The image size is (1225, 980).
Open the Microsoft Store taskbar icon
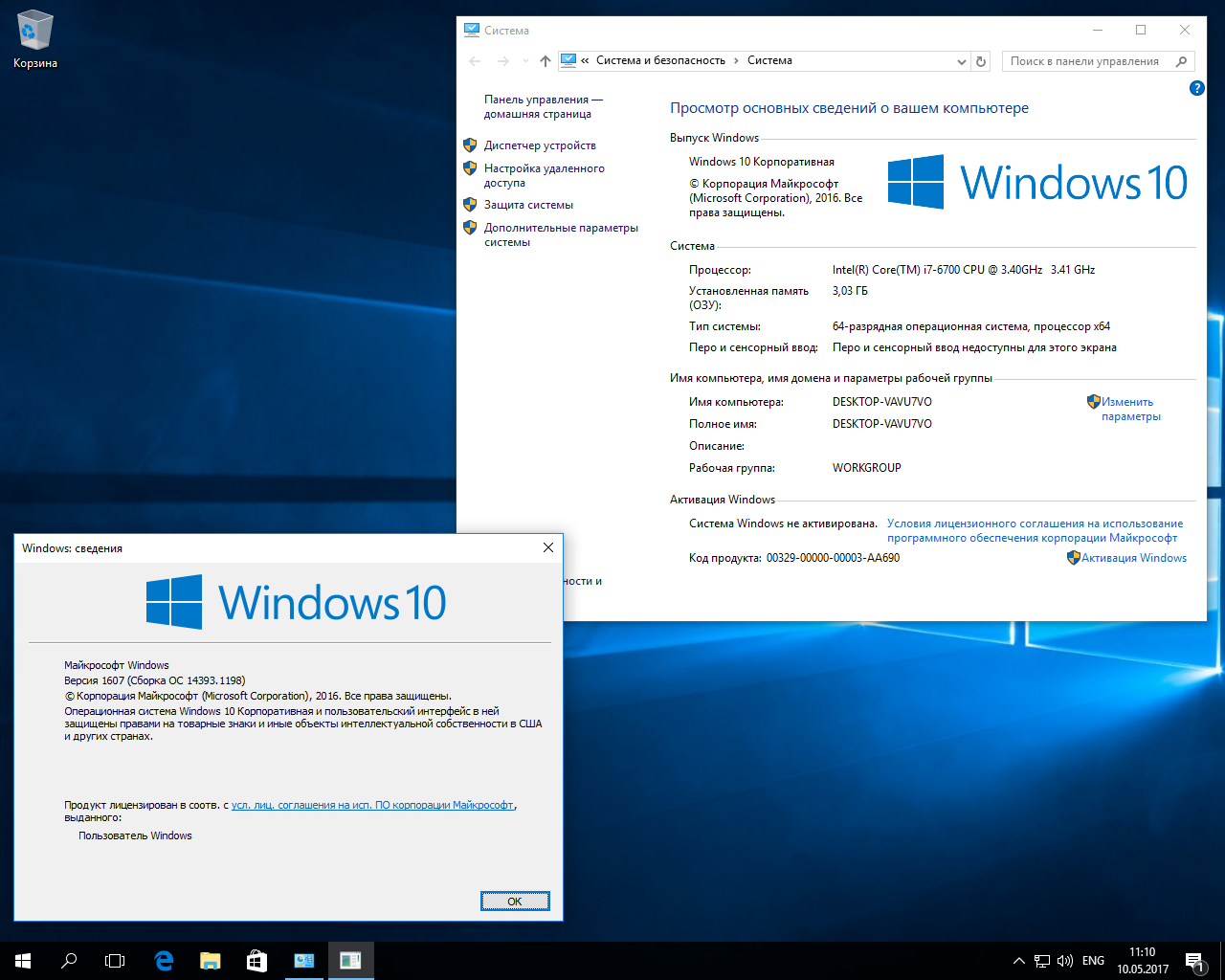[x=256, y=961]
